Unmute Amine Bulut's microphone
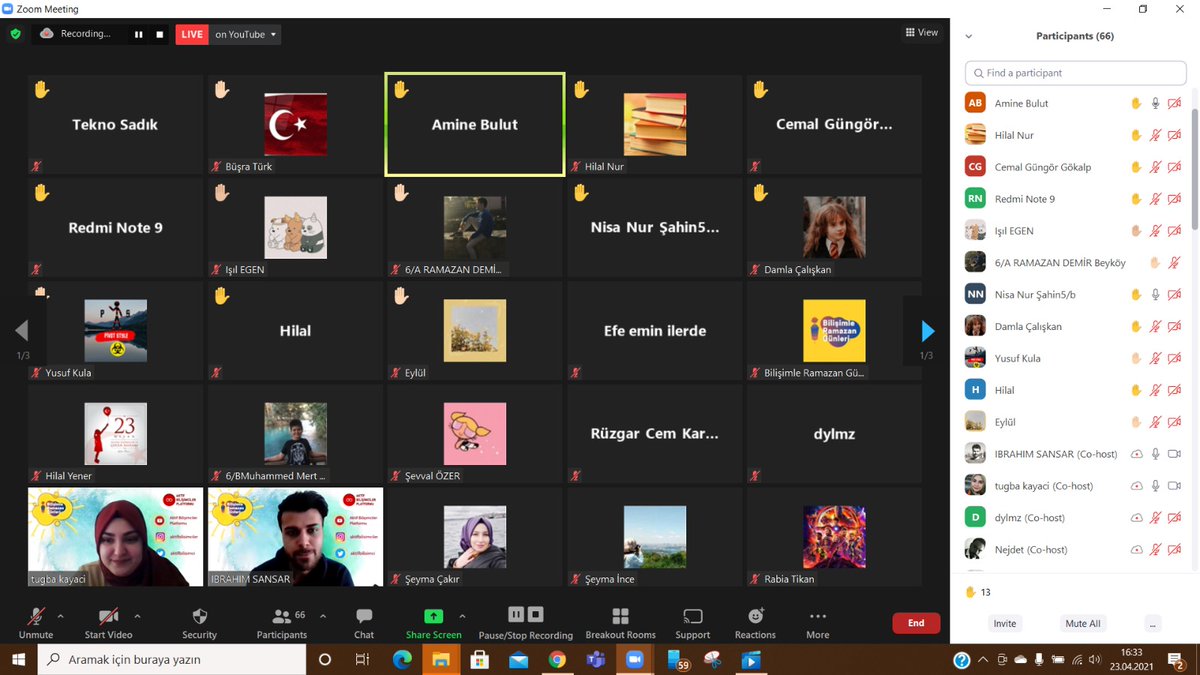 click(1154, 102)
